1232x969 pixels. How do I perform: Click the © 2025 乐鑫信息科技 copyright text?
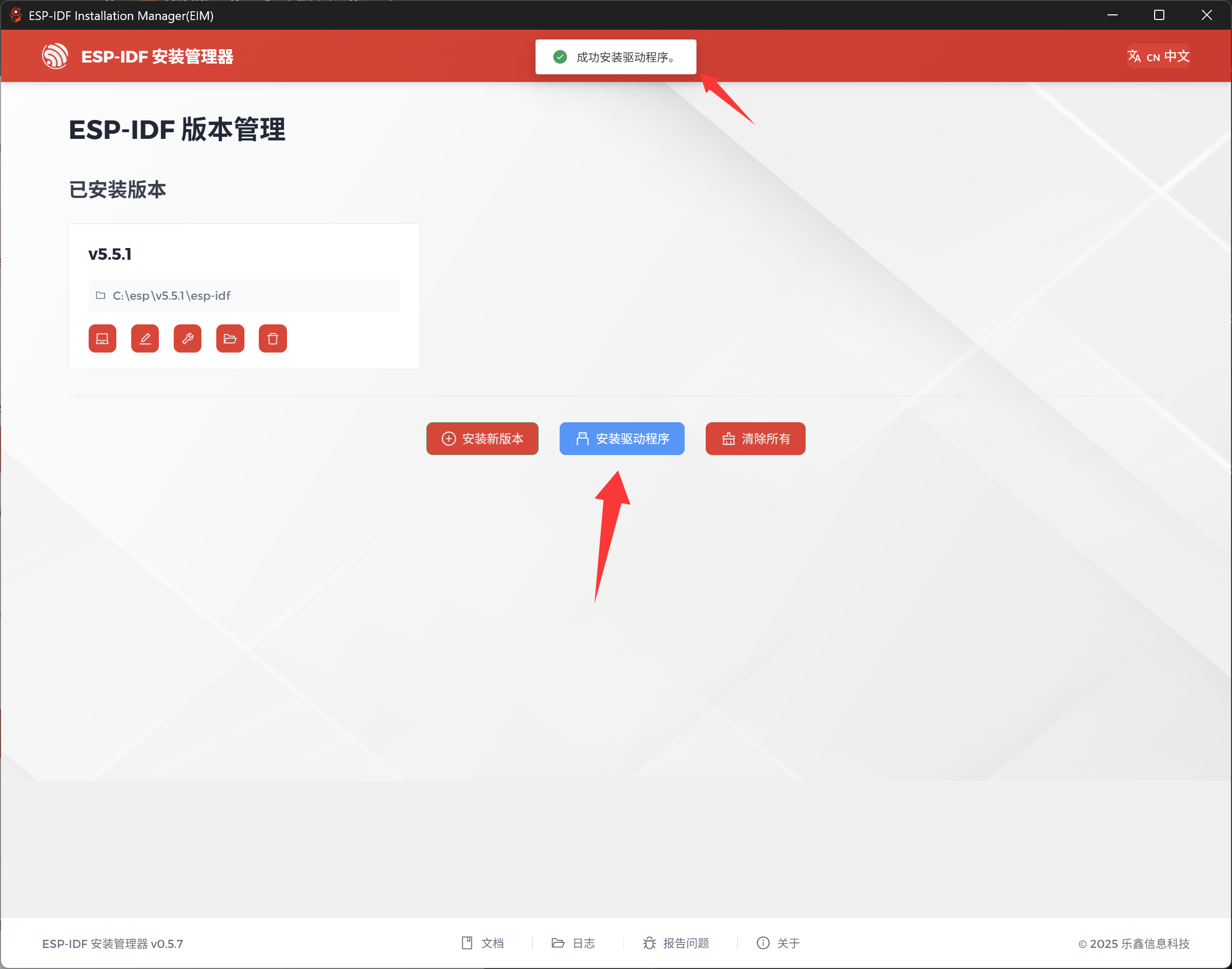coord(1133,943)
